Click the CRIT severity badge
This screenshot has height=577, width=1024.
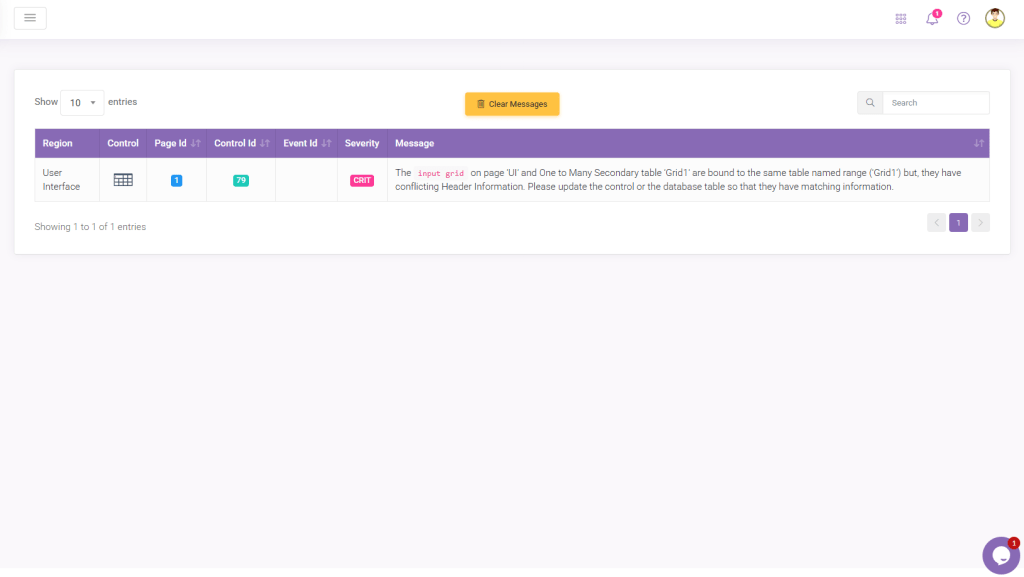[x=362, y=180]
